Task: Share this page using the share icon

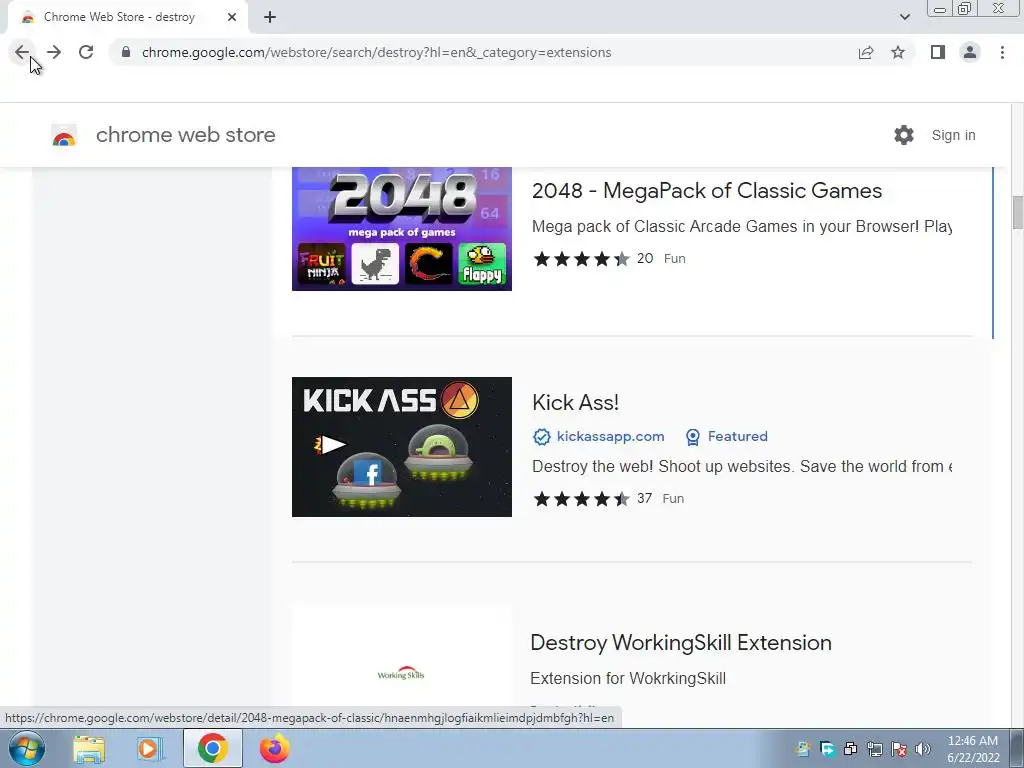Action: coord(866,52)
